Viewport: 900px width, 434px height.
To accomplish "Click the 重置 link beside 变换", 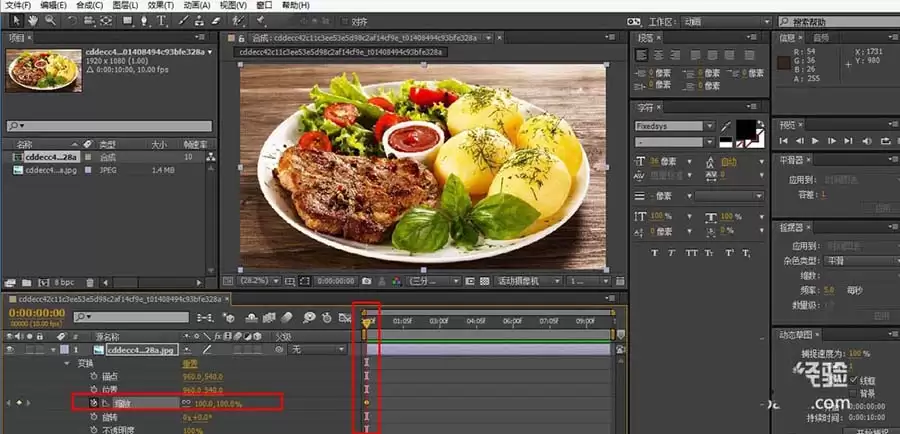I will 190,363.
